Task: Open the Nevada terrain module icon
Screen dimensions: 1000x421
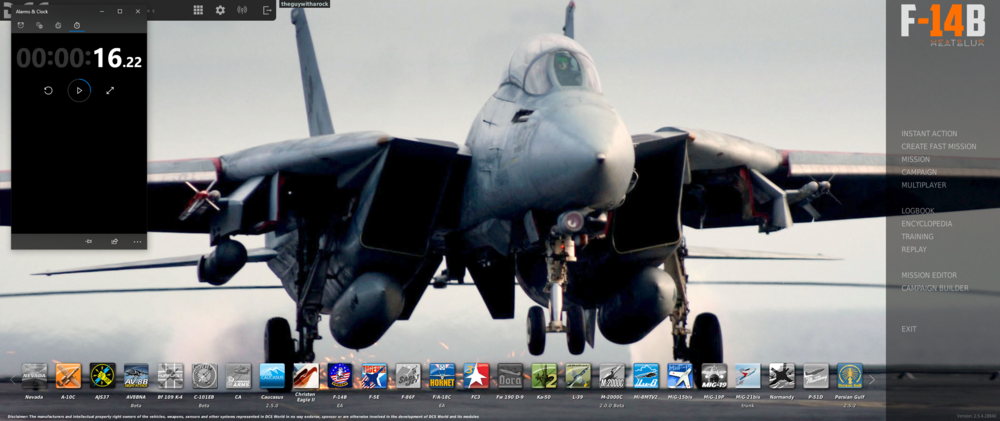Action: point(34,376)
